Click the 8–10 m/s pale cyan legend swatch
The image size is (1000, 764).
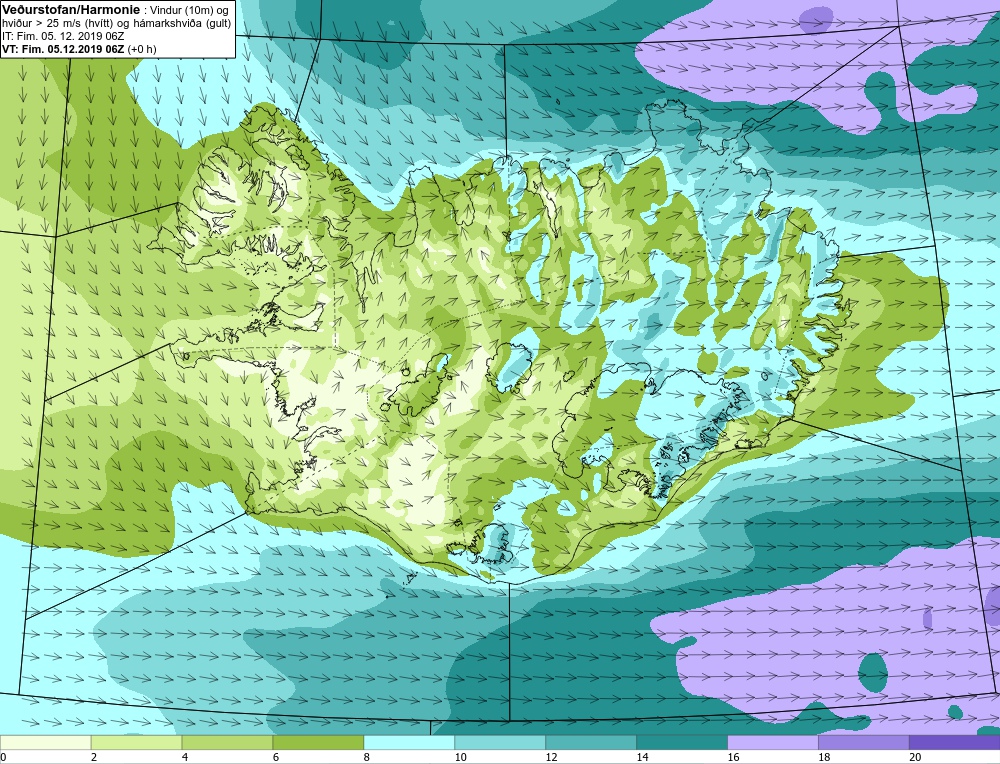pos(409,742)
